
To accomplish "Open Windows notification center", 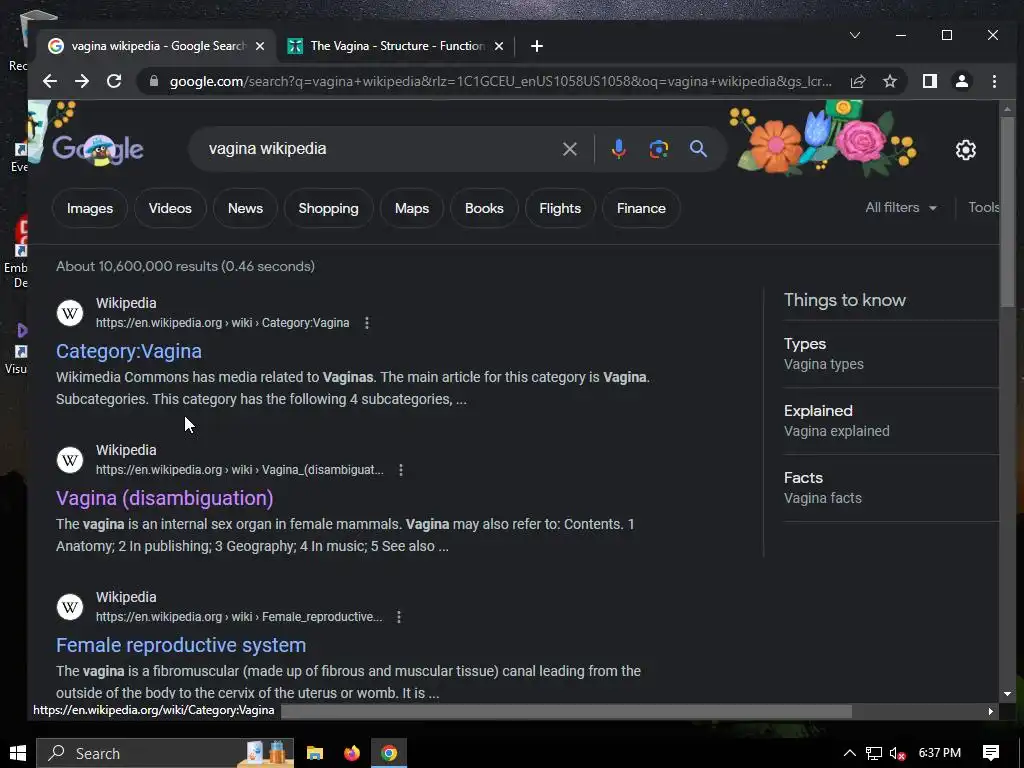I will pos(991,753).
